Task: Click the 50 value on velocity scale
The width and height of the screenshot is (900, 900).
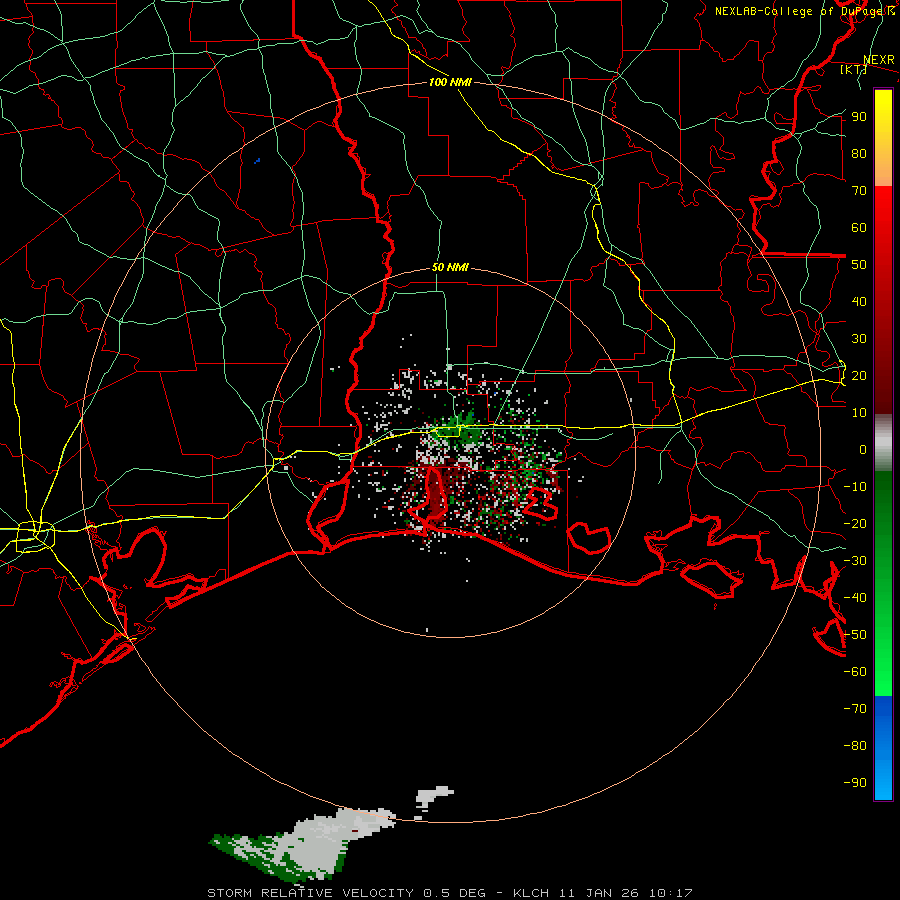Action: [x=859, y=265]
